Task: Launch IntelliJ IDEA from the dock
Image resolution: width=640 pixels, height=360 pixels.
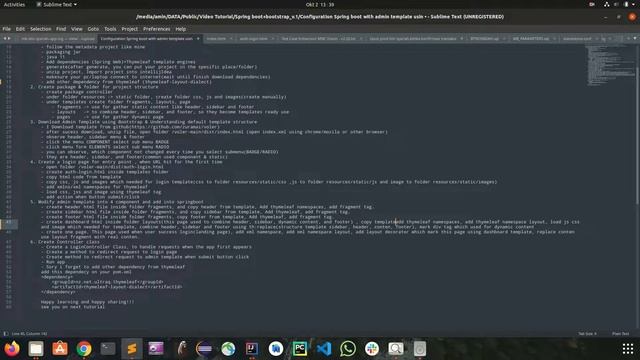Action: pyautogui.click(x=252, y=349)
